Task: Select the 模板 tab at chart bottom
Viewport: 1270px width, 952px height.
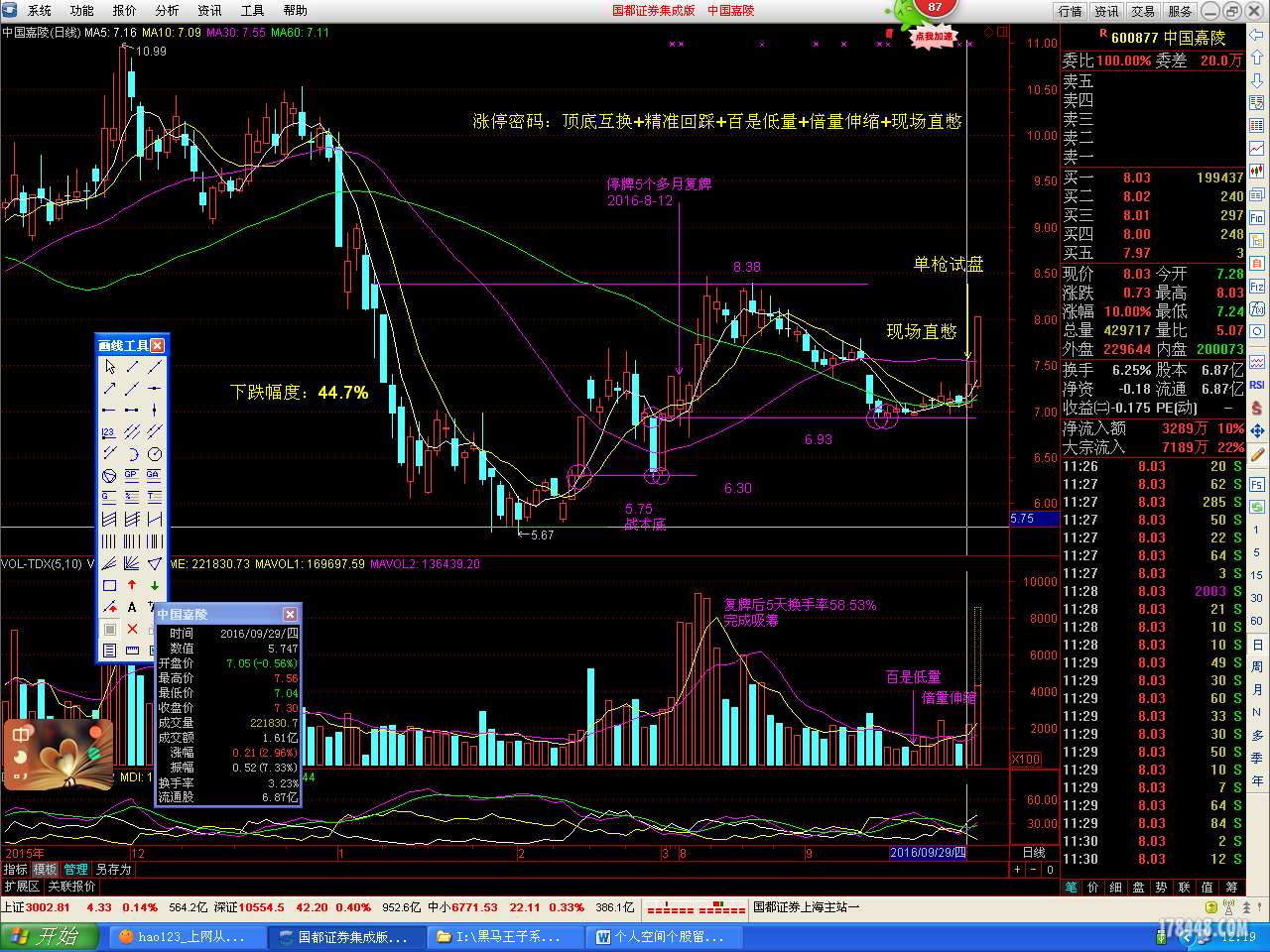Action: point(46,869)
